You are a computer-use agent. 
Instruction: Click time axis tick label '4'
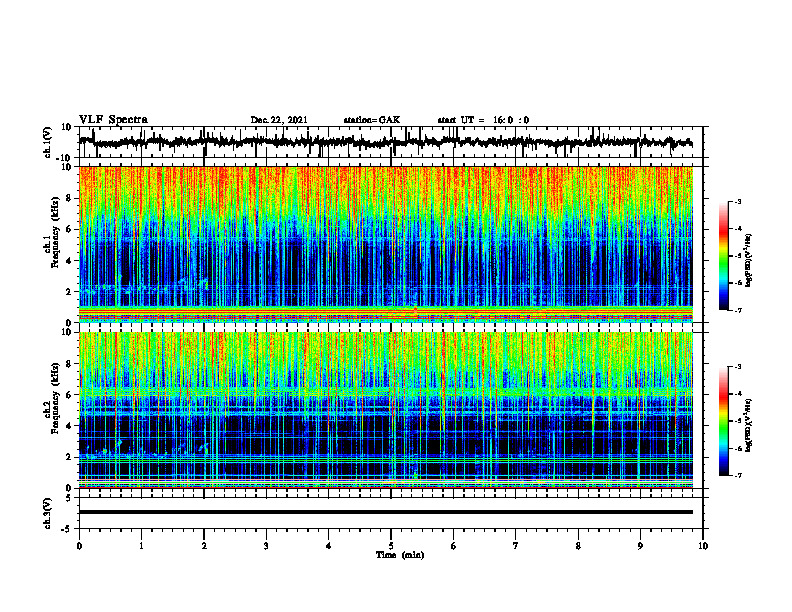click(329, 546)
